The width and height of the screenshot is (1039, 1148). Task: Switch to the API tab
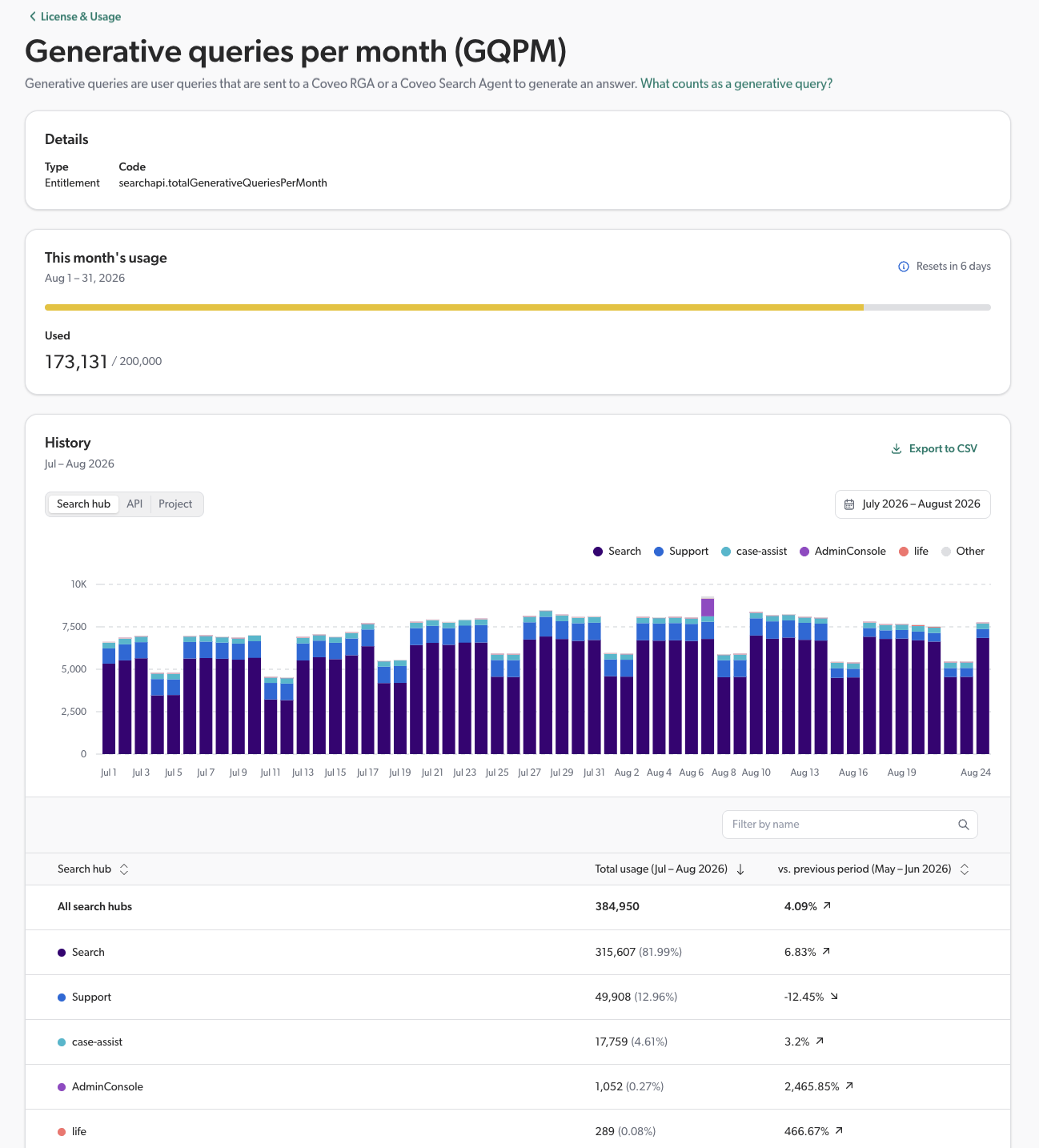click(x=134, y=504)
